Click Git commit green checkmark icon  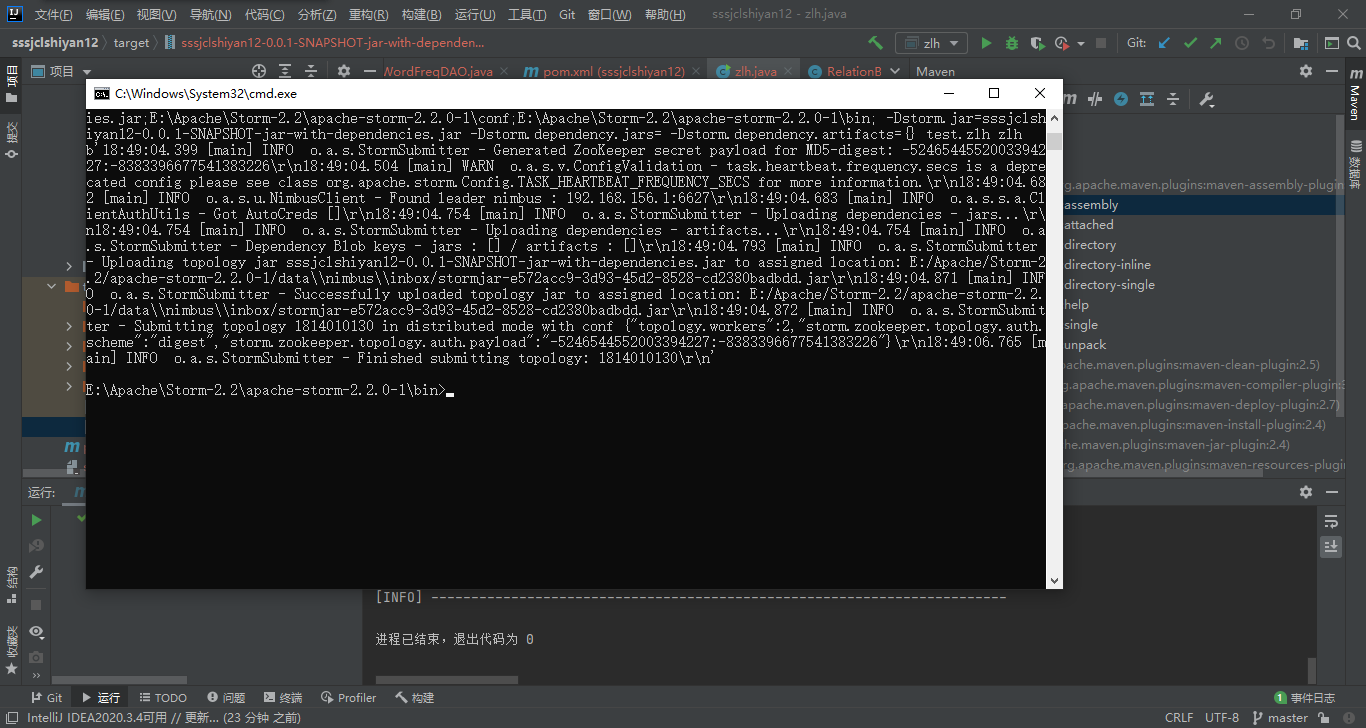pos(1190,43)
